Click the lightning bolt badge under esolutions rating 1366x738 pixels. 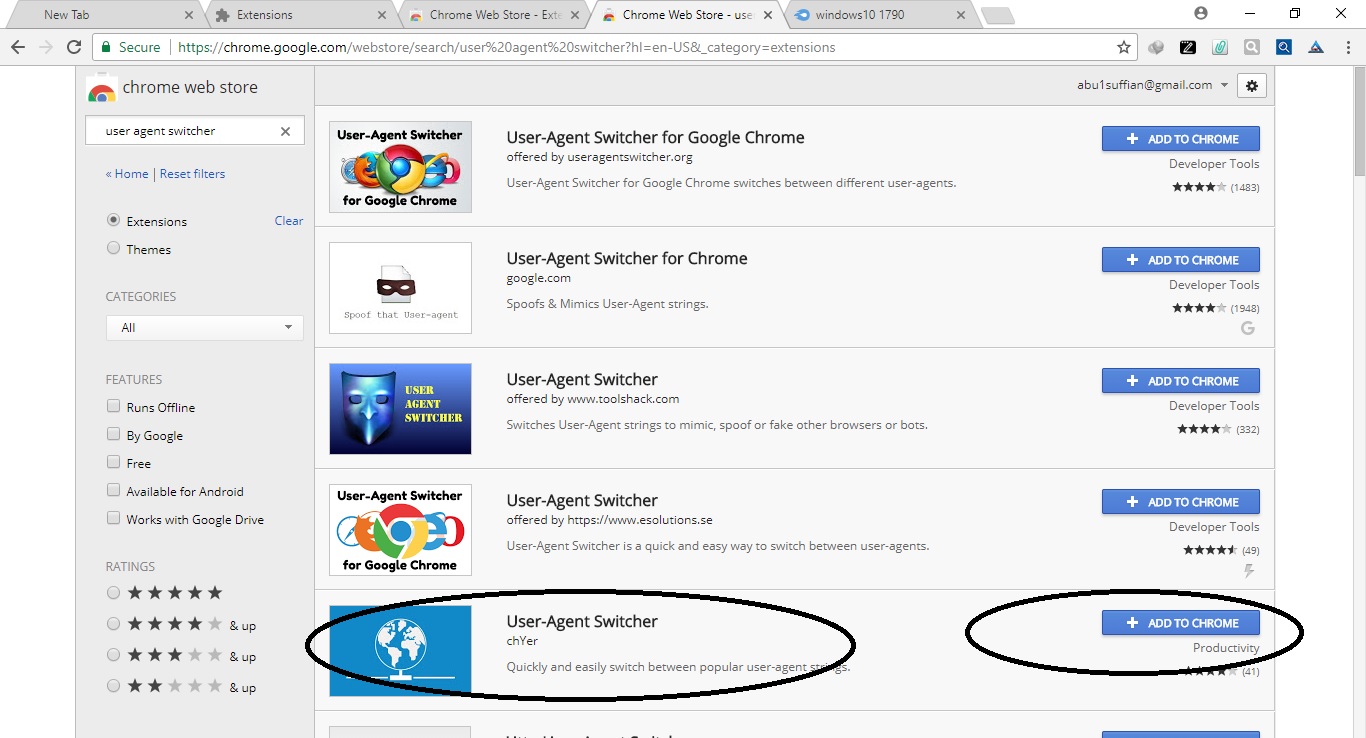(1248, 571)
